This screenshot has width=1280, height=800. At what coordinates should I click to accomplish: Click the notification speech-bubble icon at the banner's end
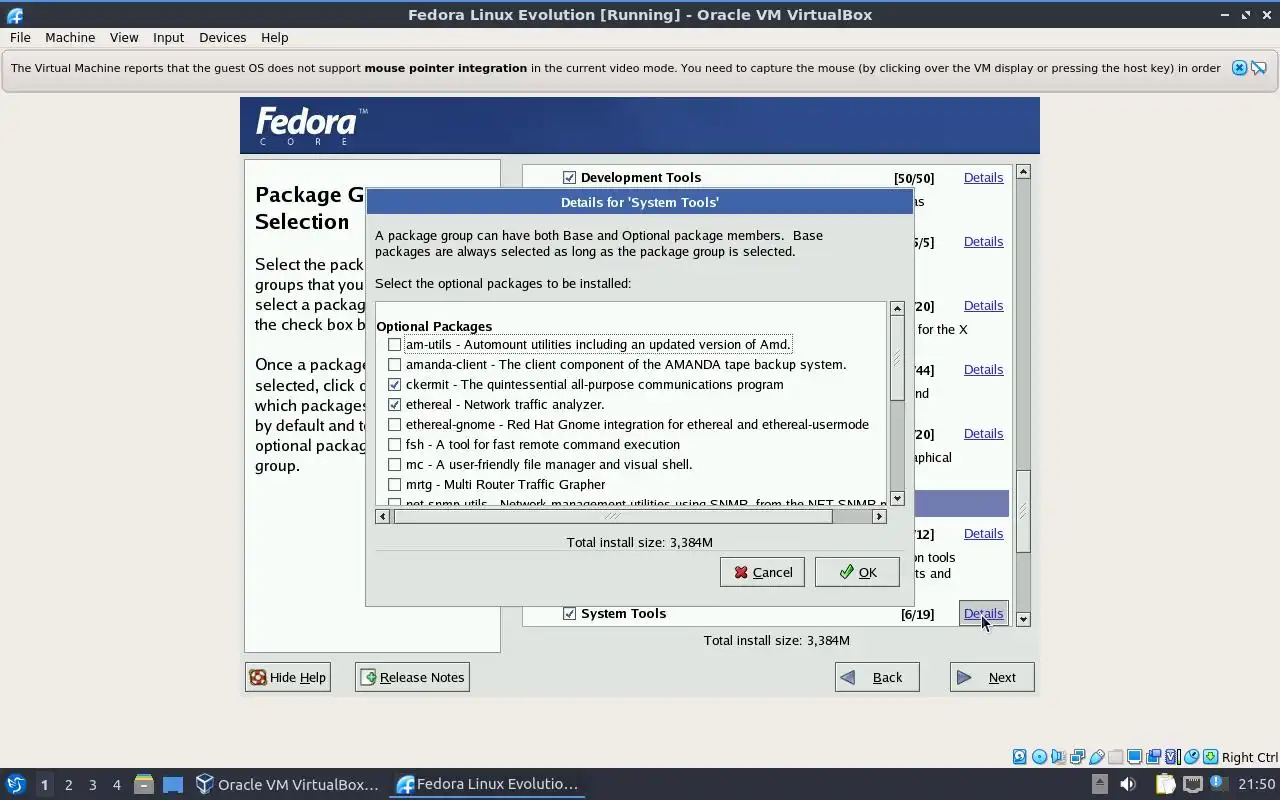(1259, 68)
